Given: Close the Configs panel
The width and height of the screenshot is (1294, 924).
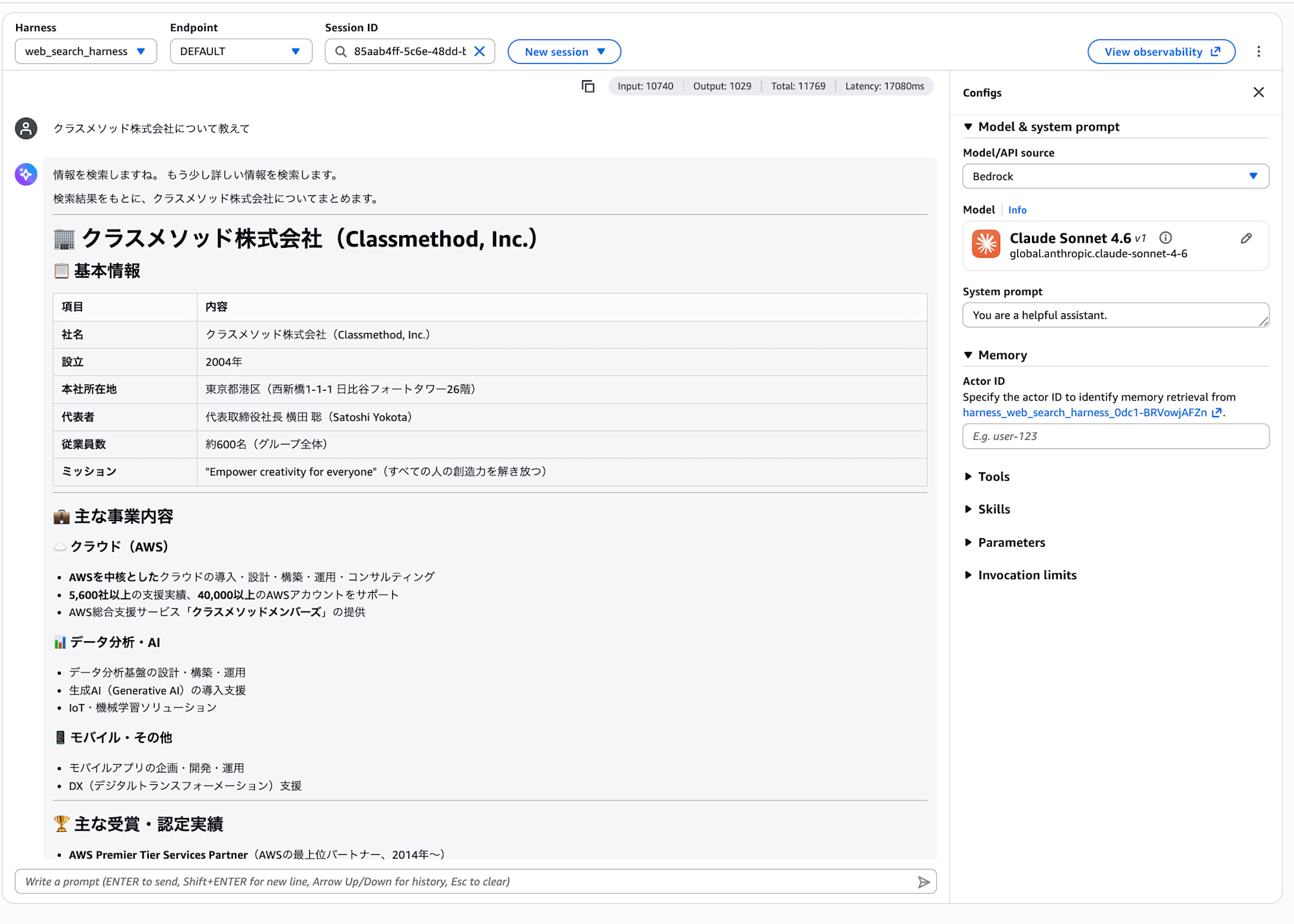Looking at the screenshot, I should pyautogui.click(x=1258, y=93).
